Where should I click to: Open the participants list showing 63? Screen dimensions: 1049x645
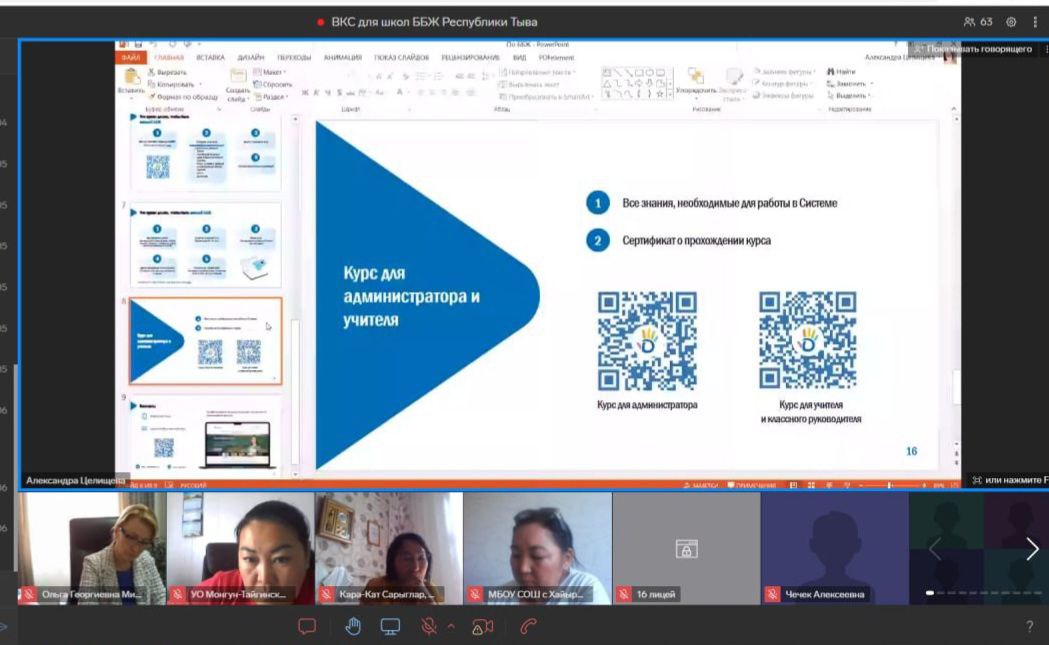click(x=977, y=21)
